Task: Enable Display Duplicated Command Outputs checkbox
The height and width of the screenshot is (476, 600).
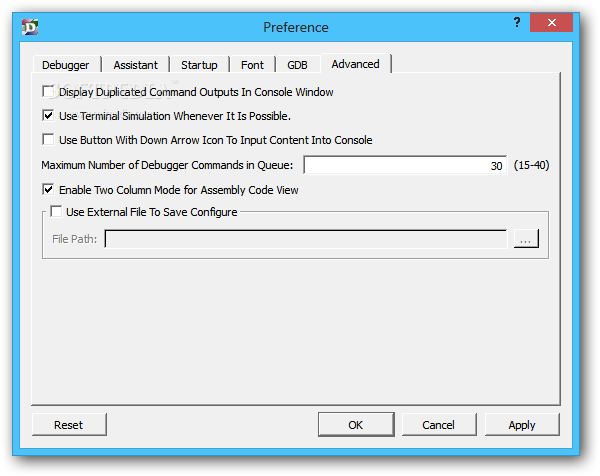Action: click(48, 92)
